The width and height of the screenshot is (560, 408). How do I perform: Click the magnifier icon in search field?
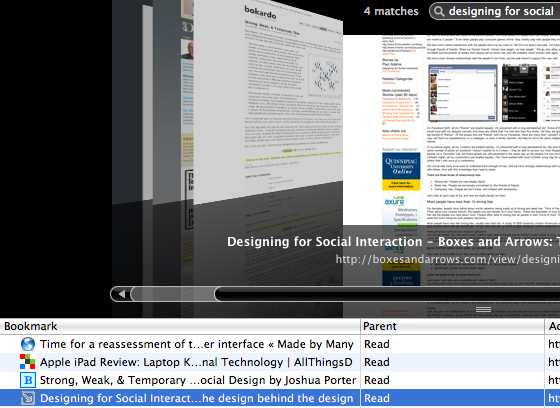(x=440, y=12)
